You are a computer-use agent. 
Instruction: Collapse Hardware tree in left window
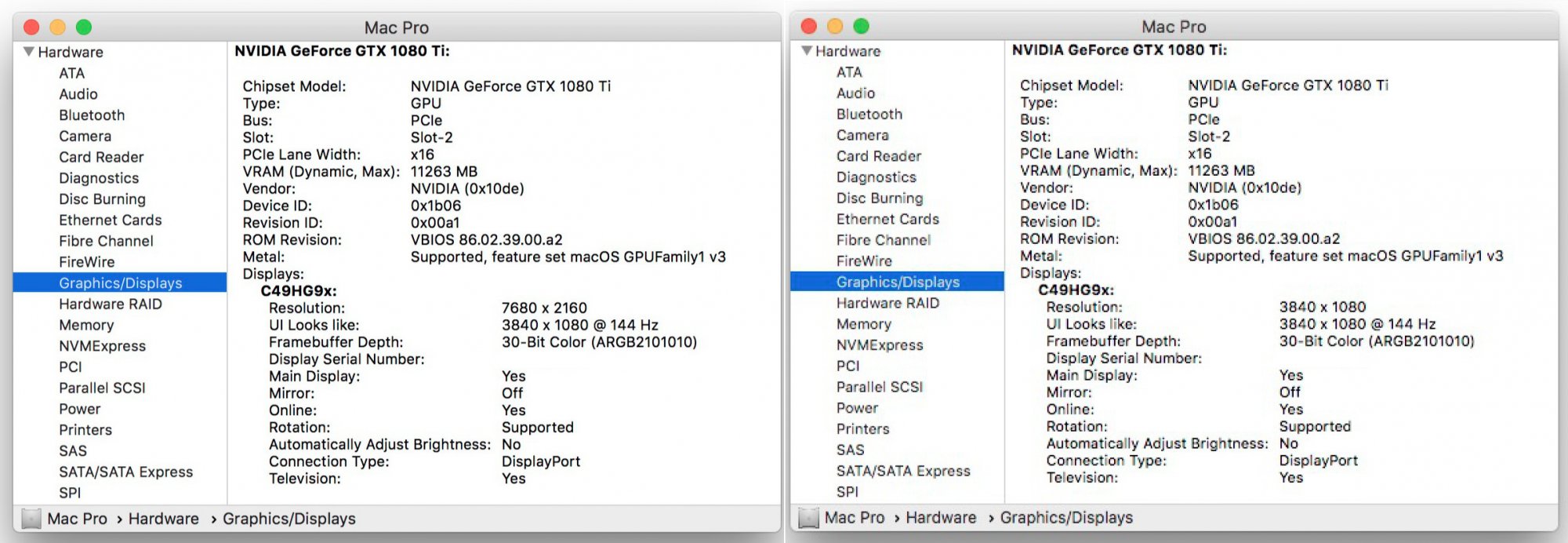[x=29, y=52]
